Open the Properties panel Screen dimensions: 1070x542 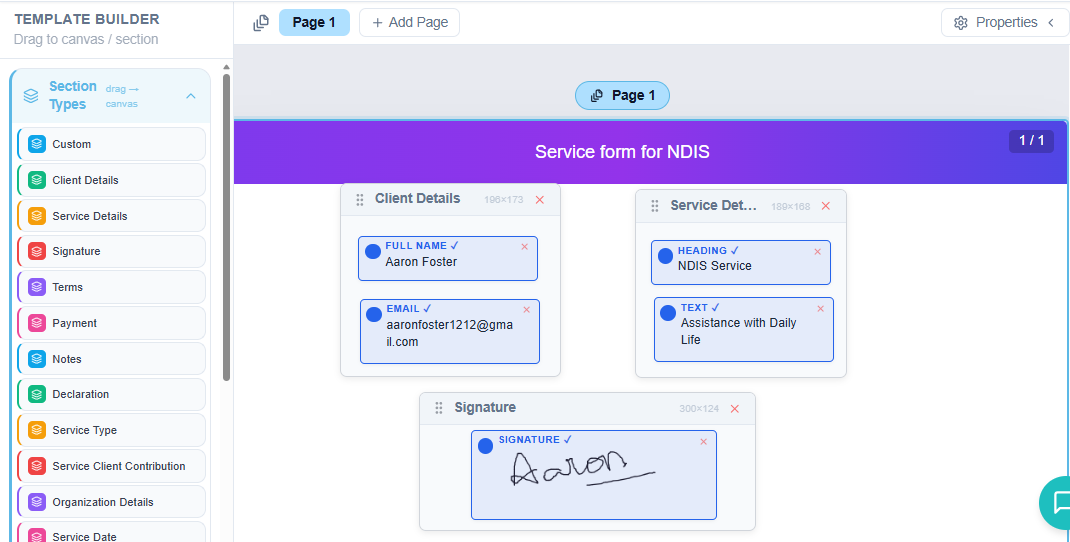(1005, 23)
